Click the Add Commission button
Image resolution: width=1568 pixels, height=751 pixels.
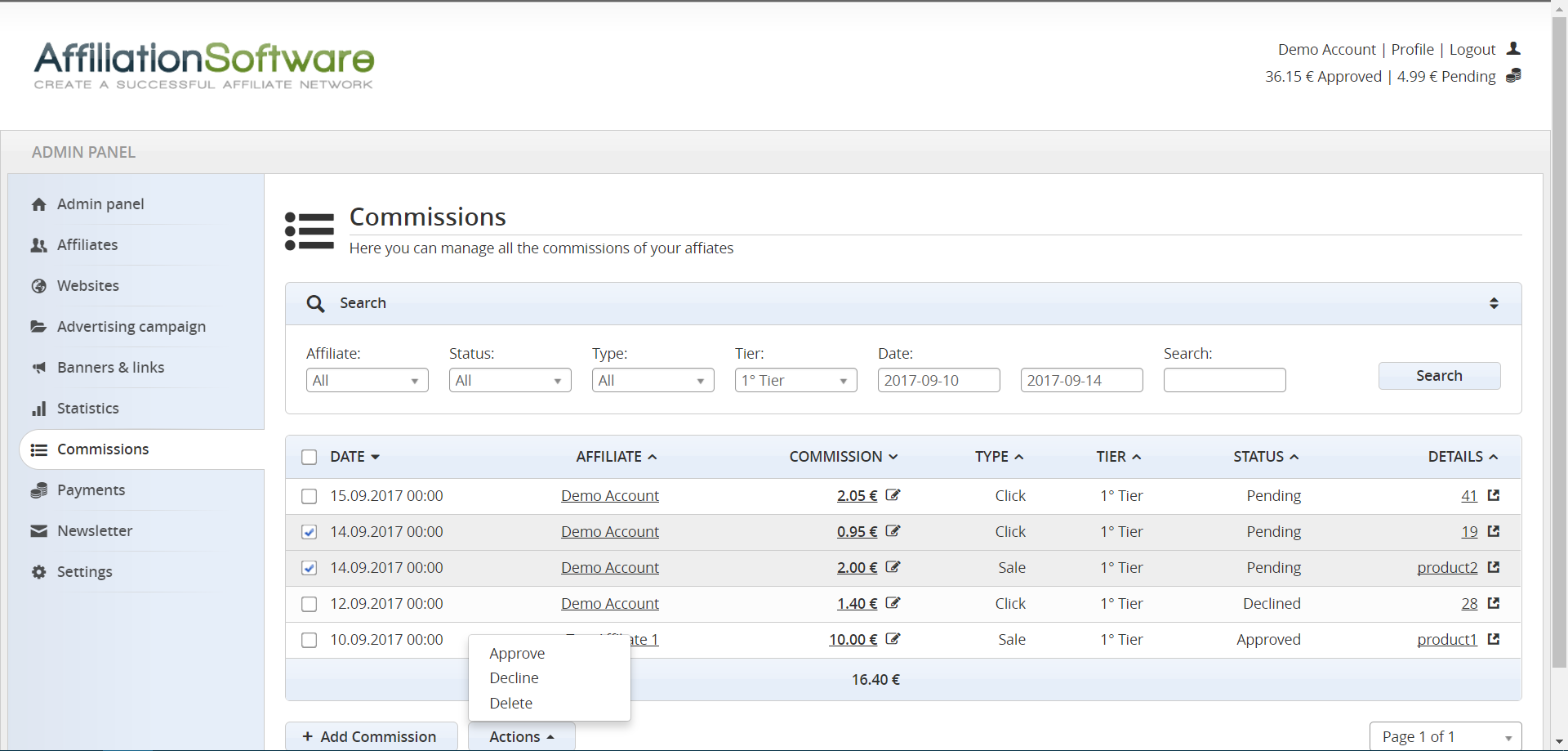click(371, 736)
